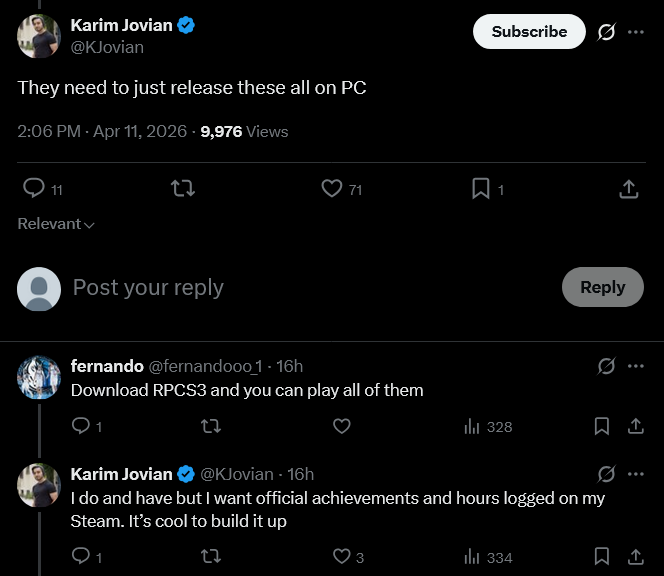Click the Reply button
664x576 pixels.
click(x=602, y=287)
